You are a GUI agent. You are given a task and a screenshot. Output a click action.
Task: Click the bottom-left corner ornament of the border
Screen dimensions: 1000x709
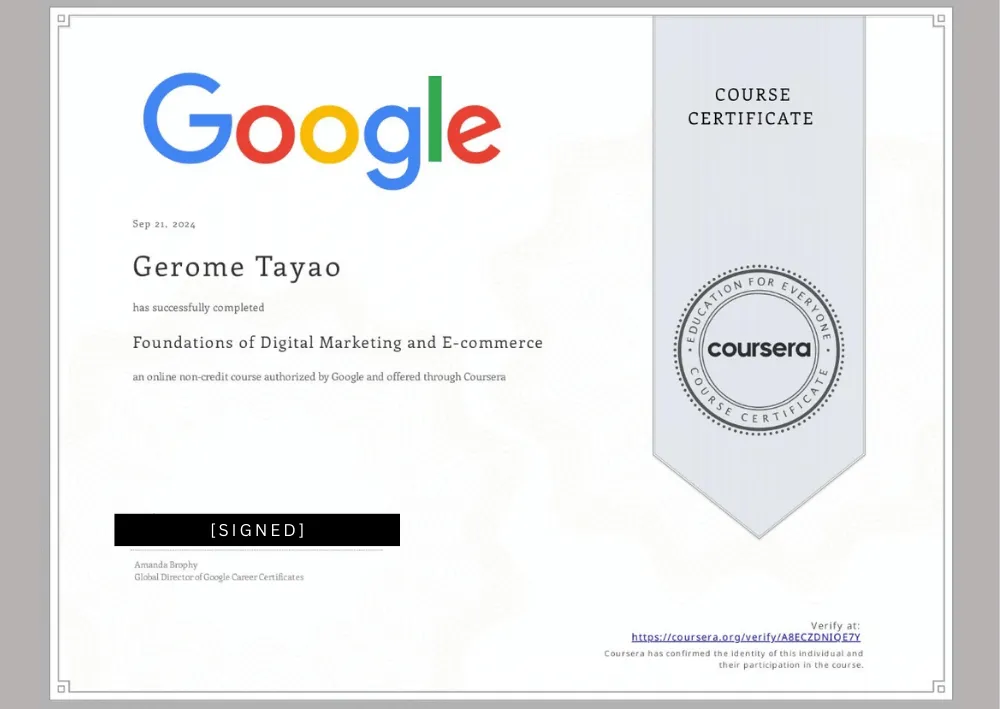point(63,687)
